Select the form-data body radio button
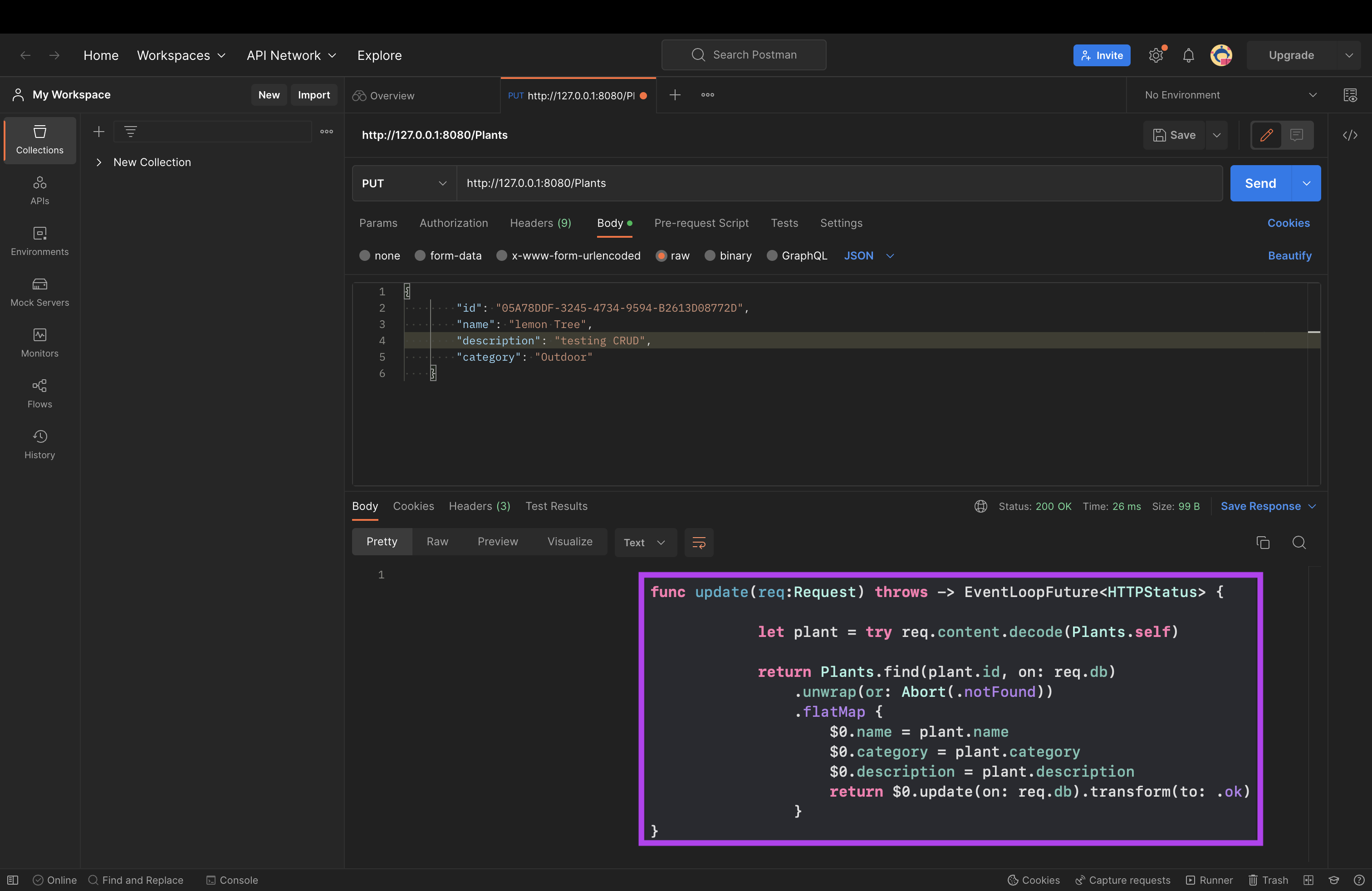Viewport: 1372px width, 891px height. [x=420, y=255]
